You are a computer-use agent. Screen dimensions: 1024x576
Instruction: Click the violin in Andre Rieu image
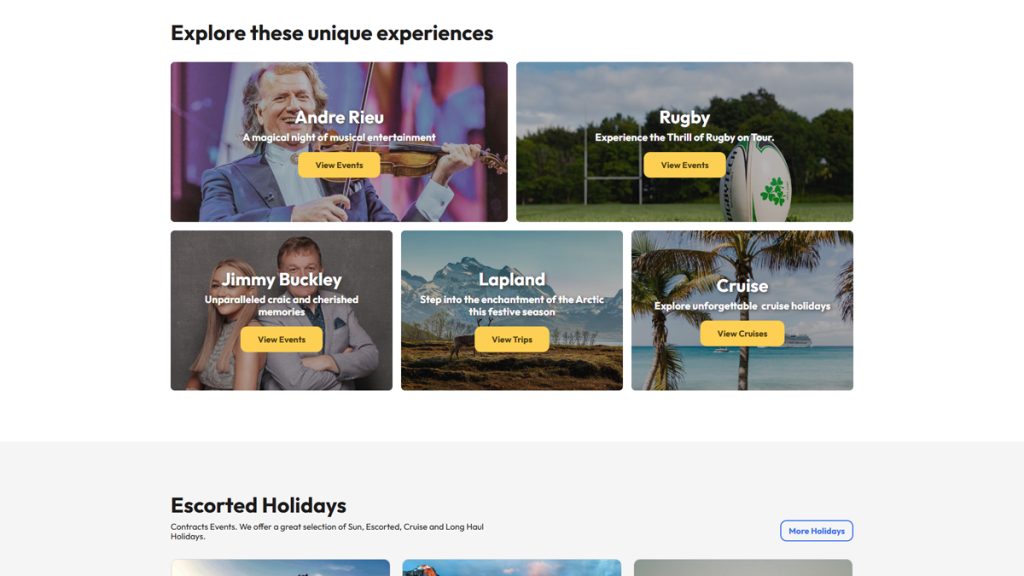coord(424,158)
